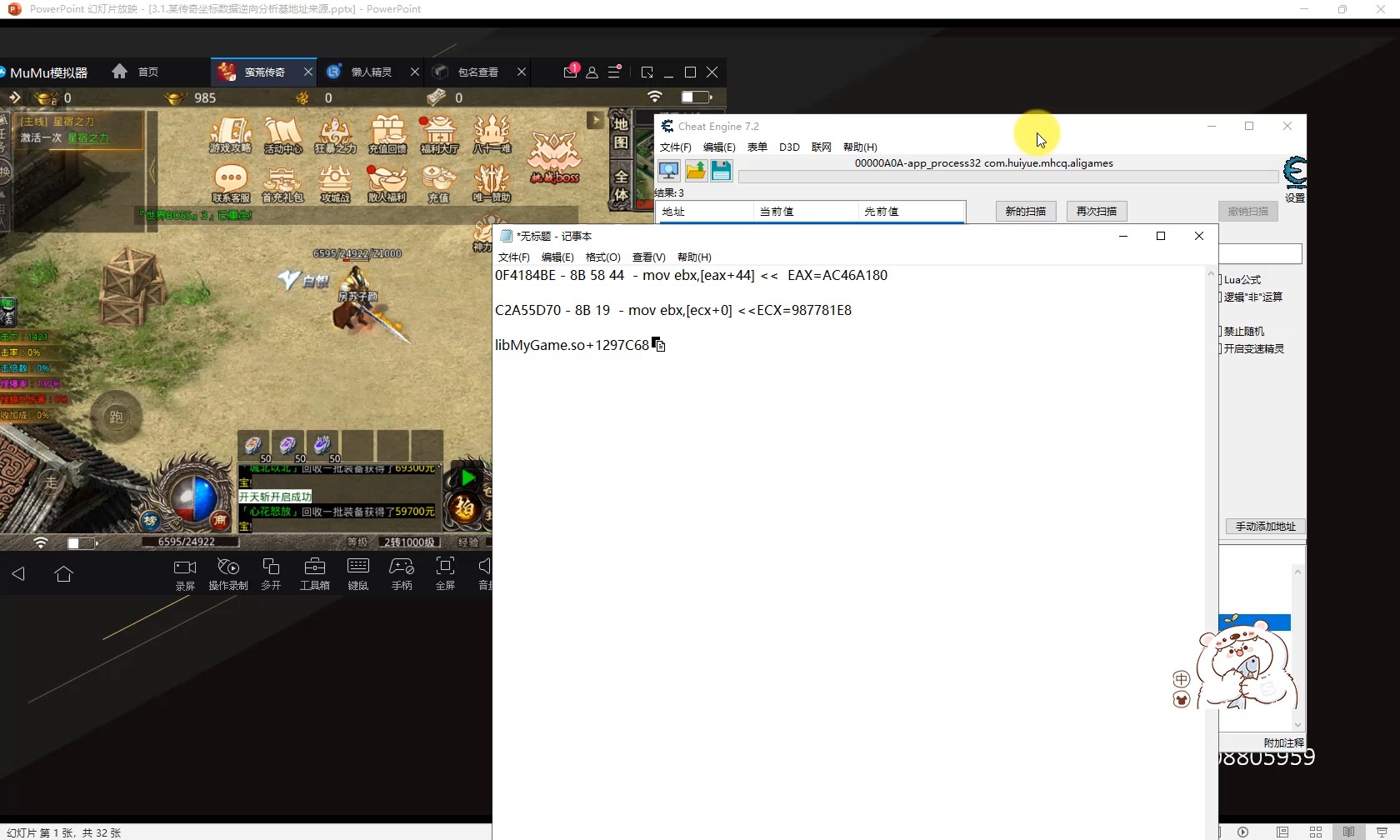Close the 懒人精灵 tab

tap(415, 72)
